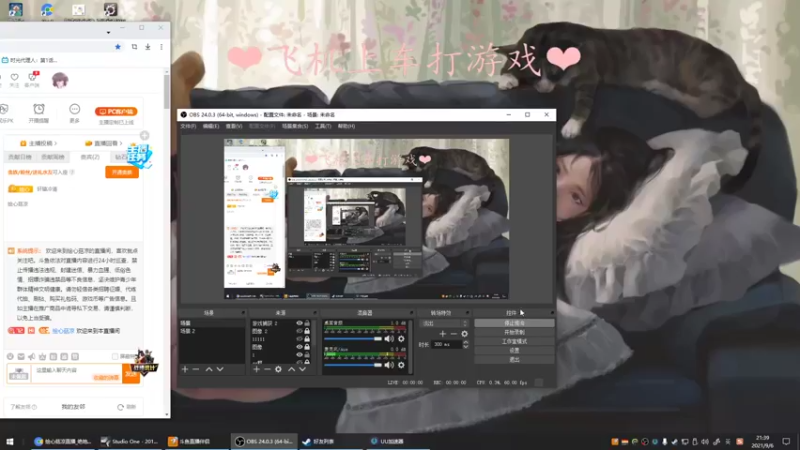This screenshot has width=800, height=450.
Task: Remove the selected scene with the minus icon
Action: coord(196,369)
